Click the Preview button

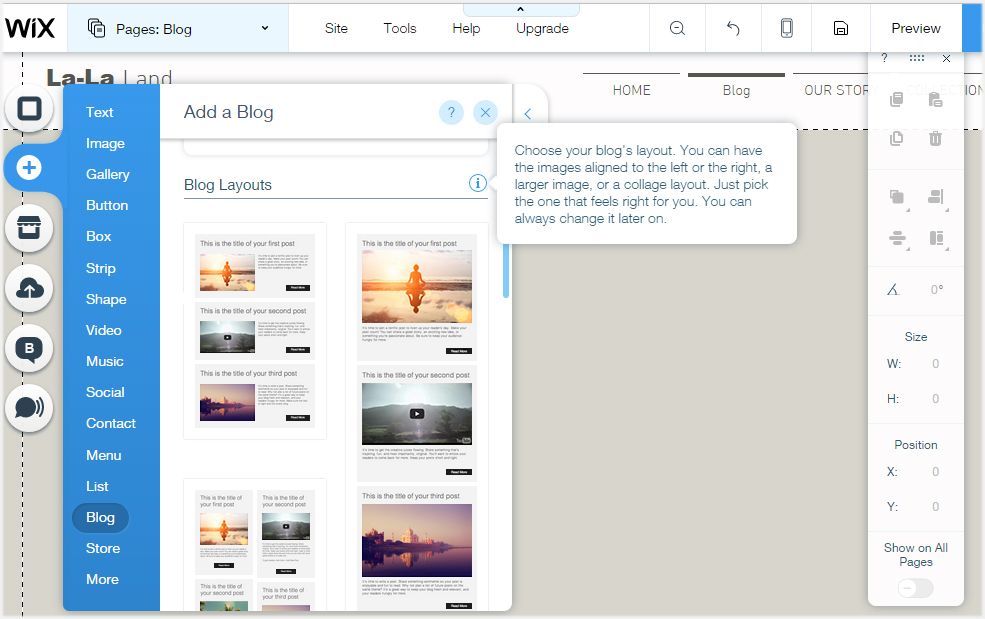coord(916,28)
